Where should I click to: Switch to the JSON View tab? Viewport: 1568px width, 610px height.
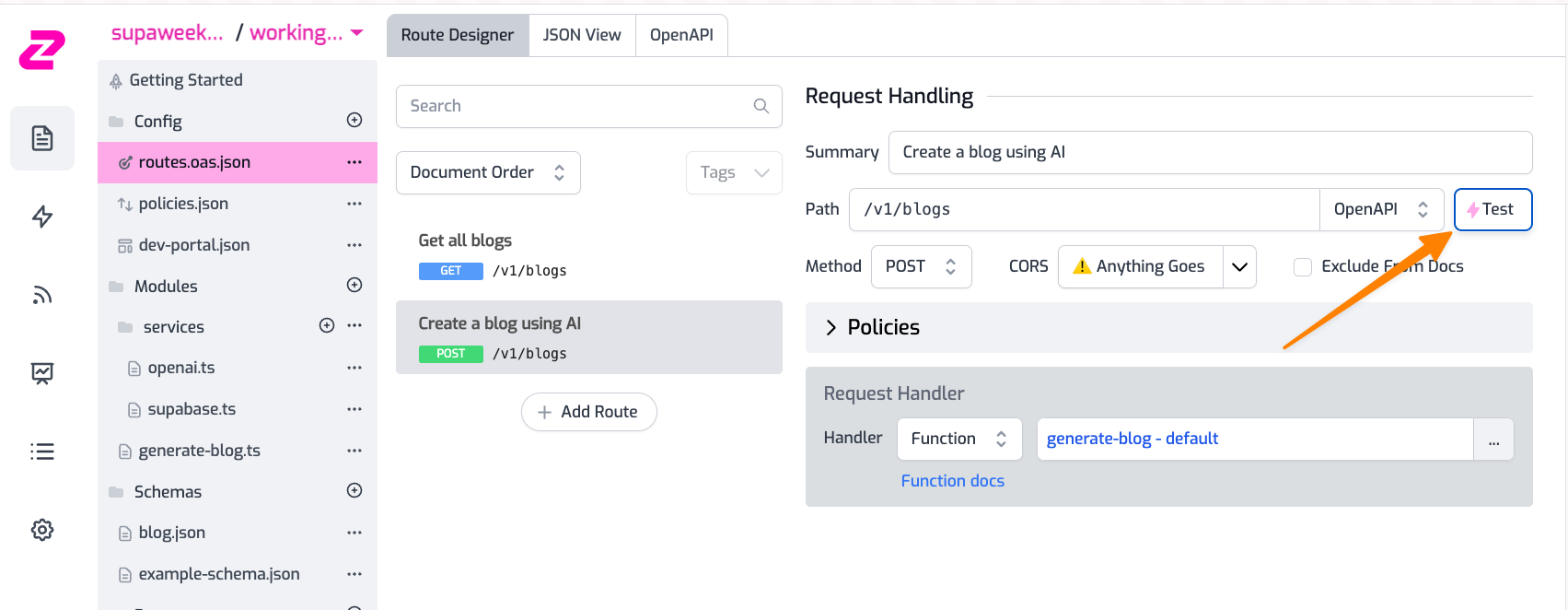pos(582,35)
